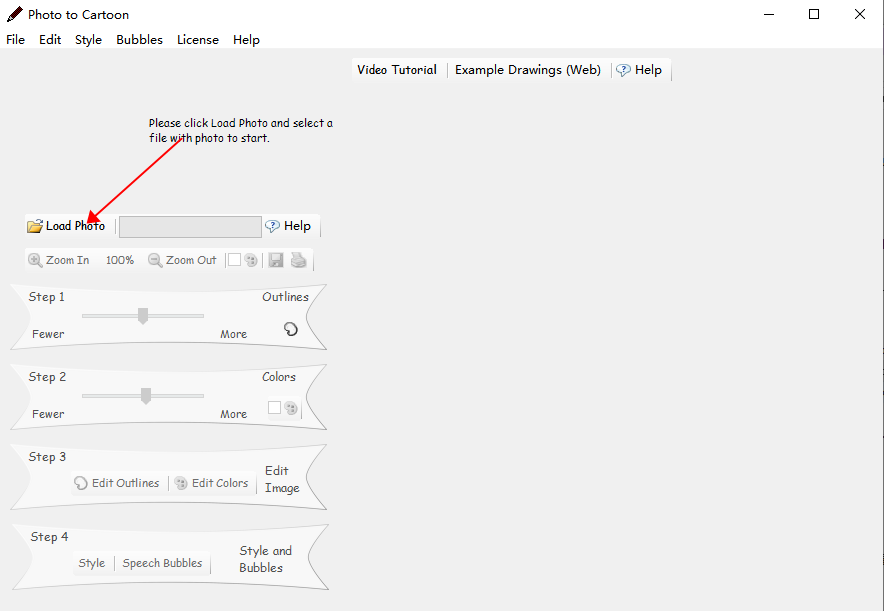Click the Load Photo folder icon
The width and height of the screenshot is (884, 611).
pyautogui.click(x=35, y=226)
